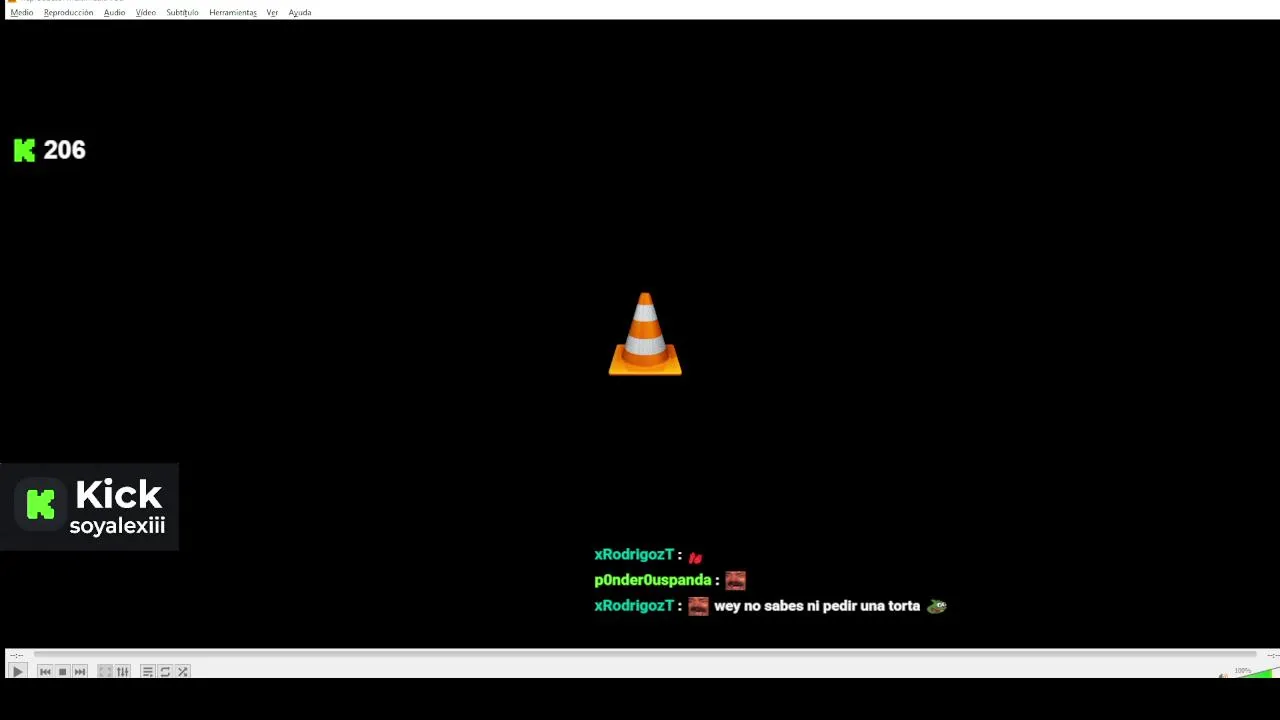Open the Medio menu
The height and width of the screenshot is (720, 1280).
[22, 13]
